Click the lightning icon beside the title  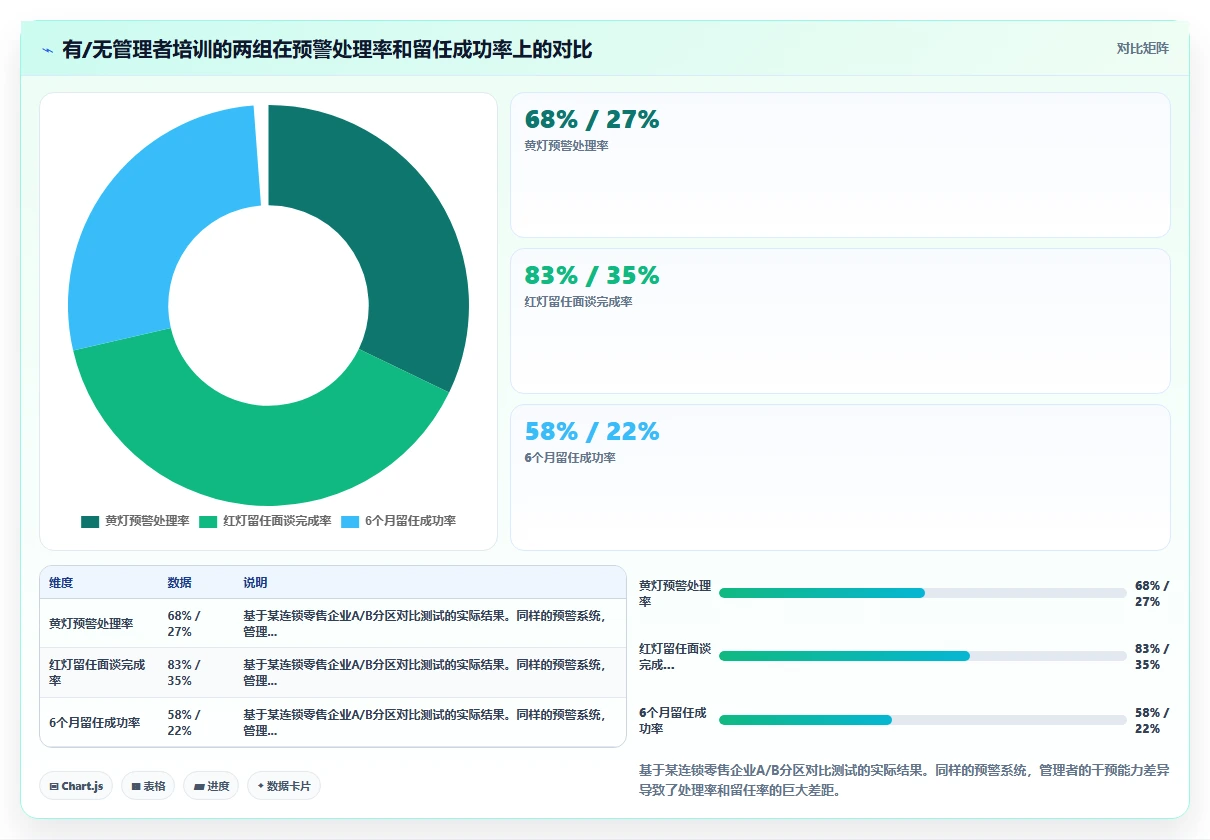tap(47, 49)
